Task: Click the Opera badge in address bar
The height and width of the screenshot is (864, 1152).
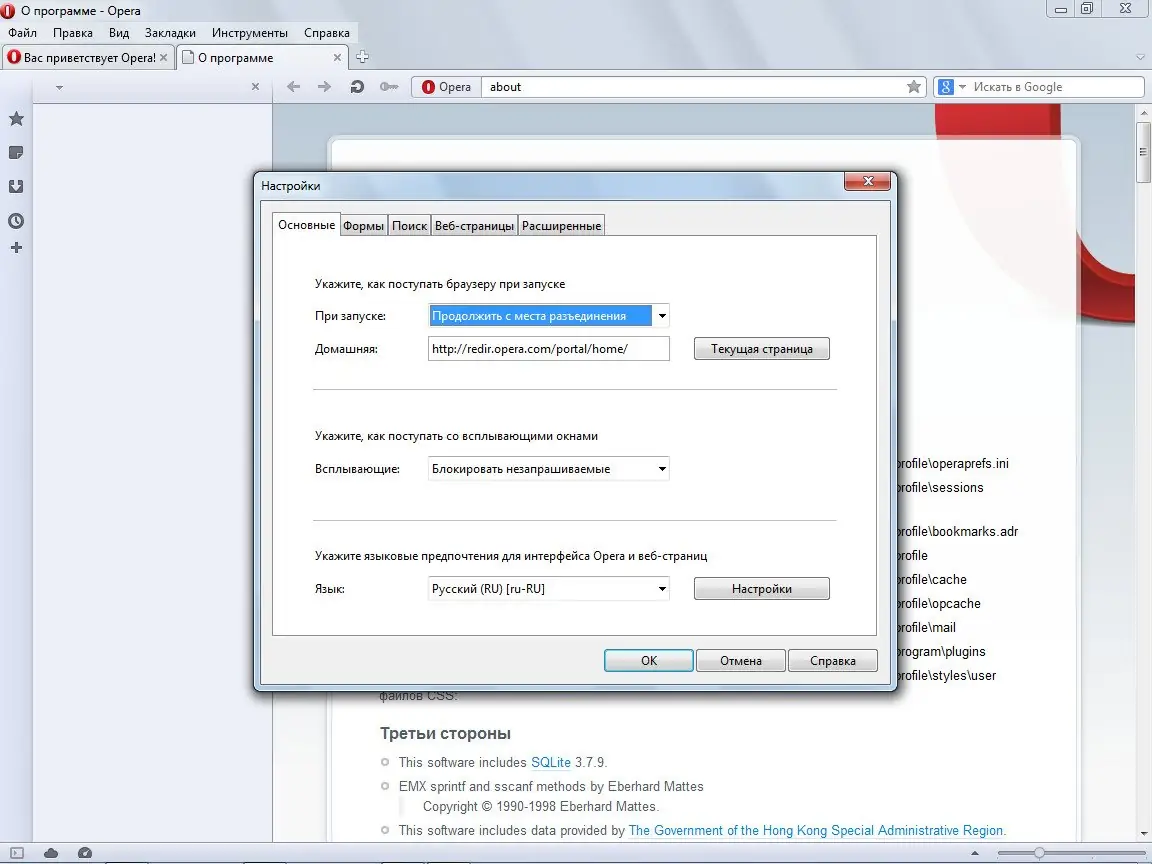Action: click(446, 87)
